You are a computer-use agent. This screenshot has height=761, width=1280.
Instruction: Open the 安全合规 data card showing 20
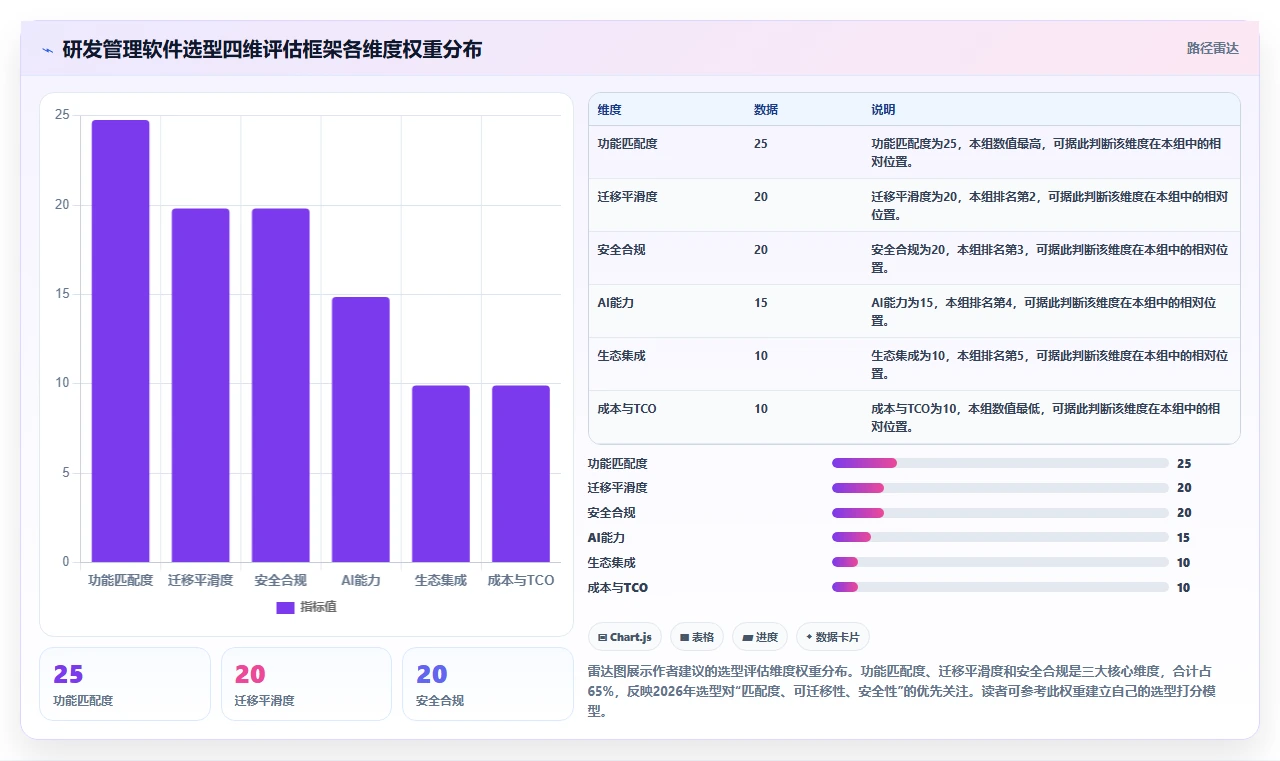click(488, 684)
